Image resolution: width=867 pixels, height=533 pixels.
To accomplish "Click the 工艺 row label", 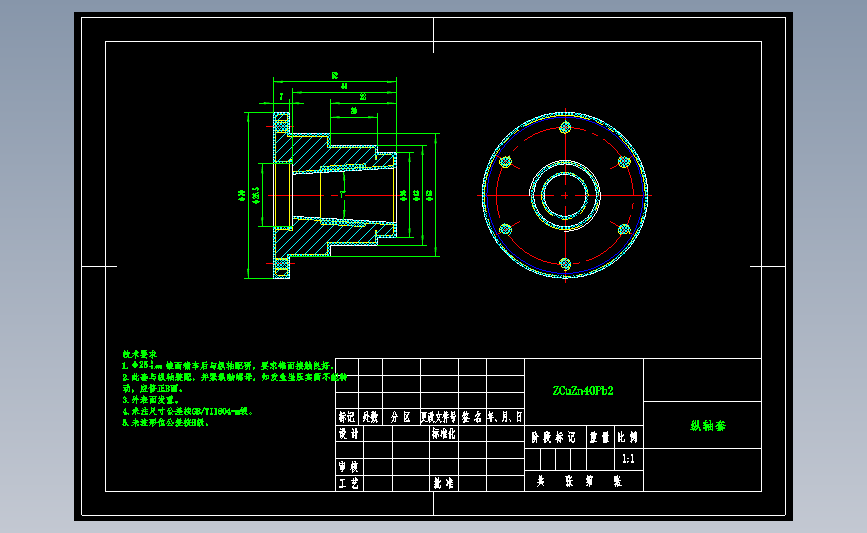I will pos(349,483).
